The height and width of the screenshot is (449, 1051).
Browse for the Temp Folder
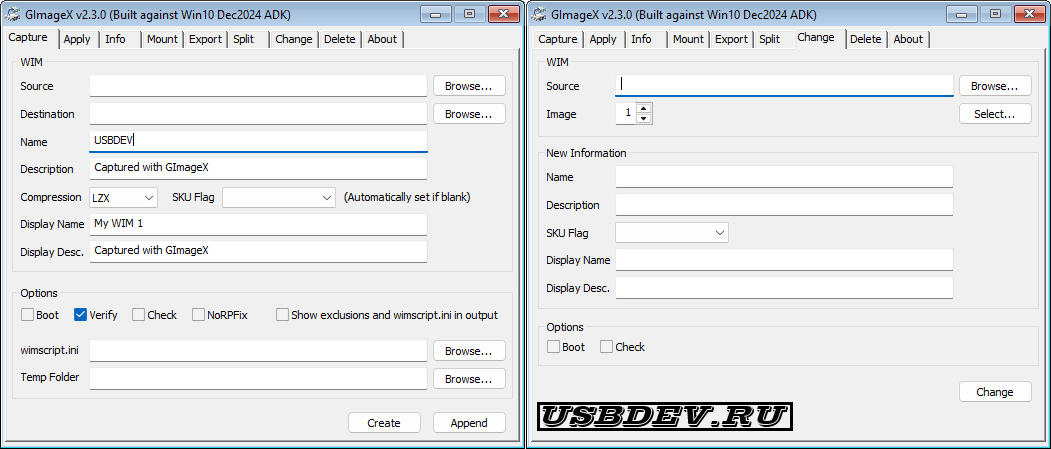469,379
